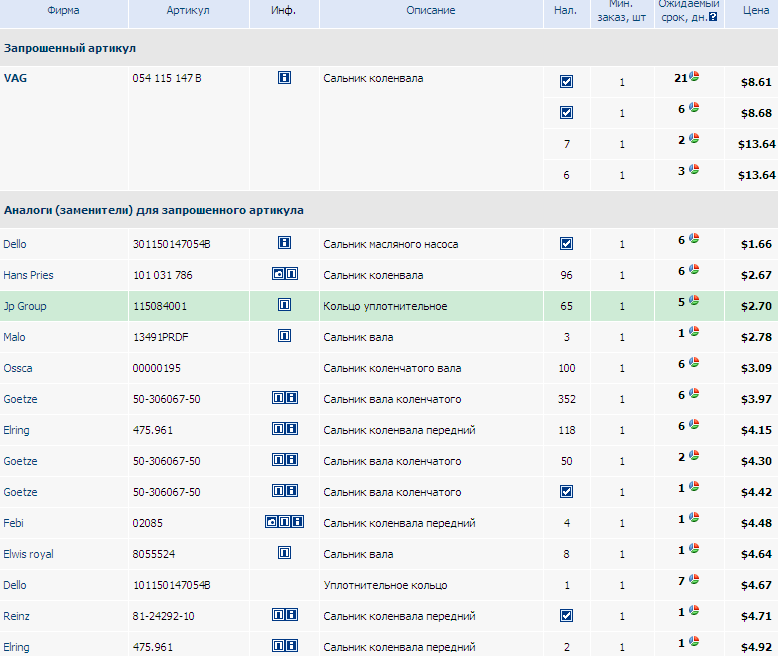Open pie chart icon for Dello $1.66 row
Viewport: 778px width, 656px height.
(x=694, y=238)
